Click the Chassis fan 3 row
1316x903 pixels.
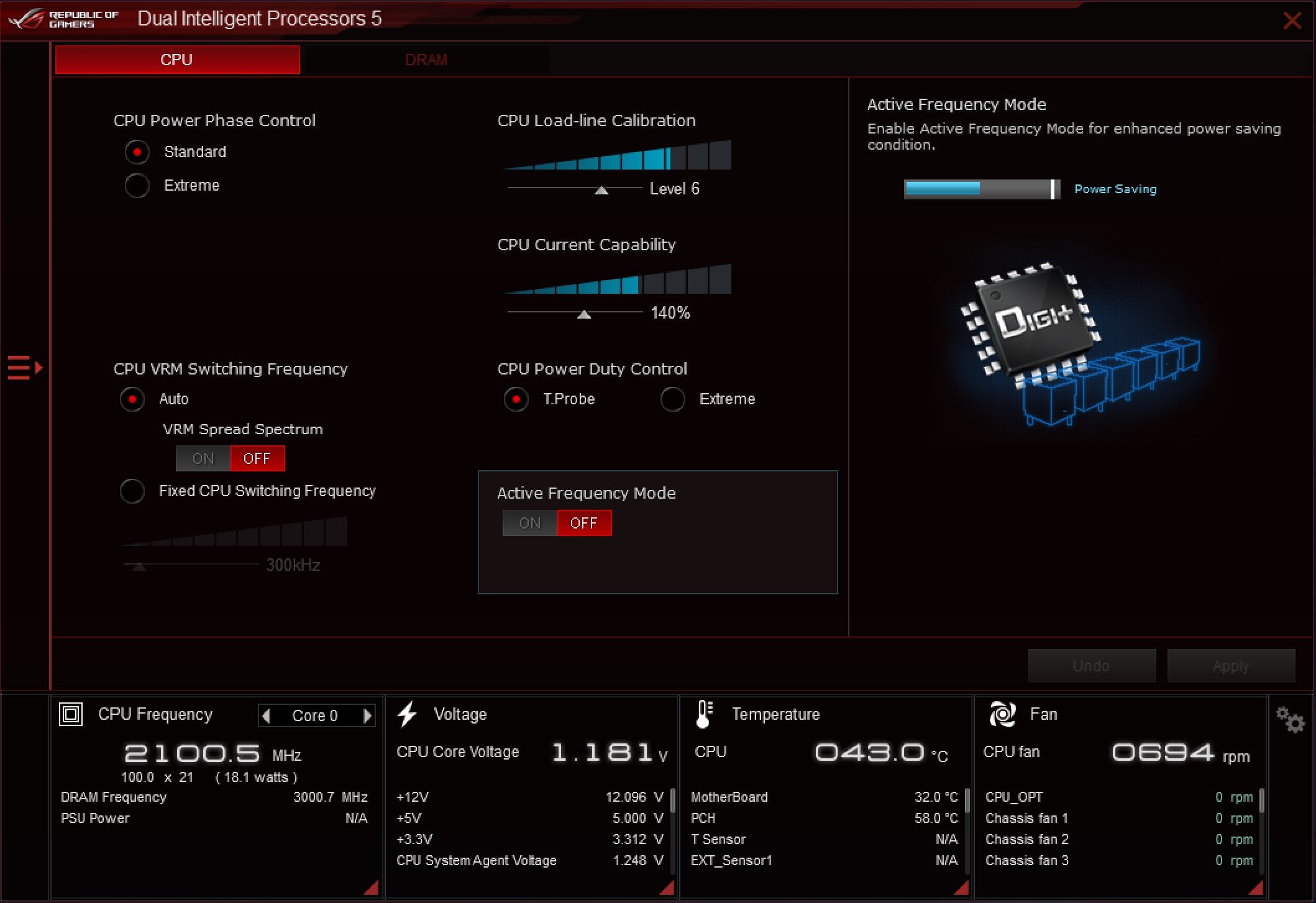(1120, 860)
